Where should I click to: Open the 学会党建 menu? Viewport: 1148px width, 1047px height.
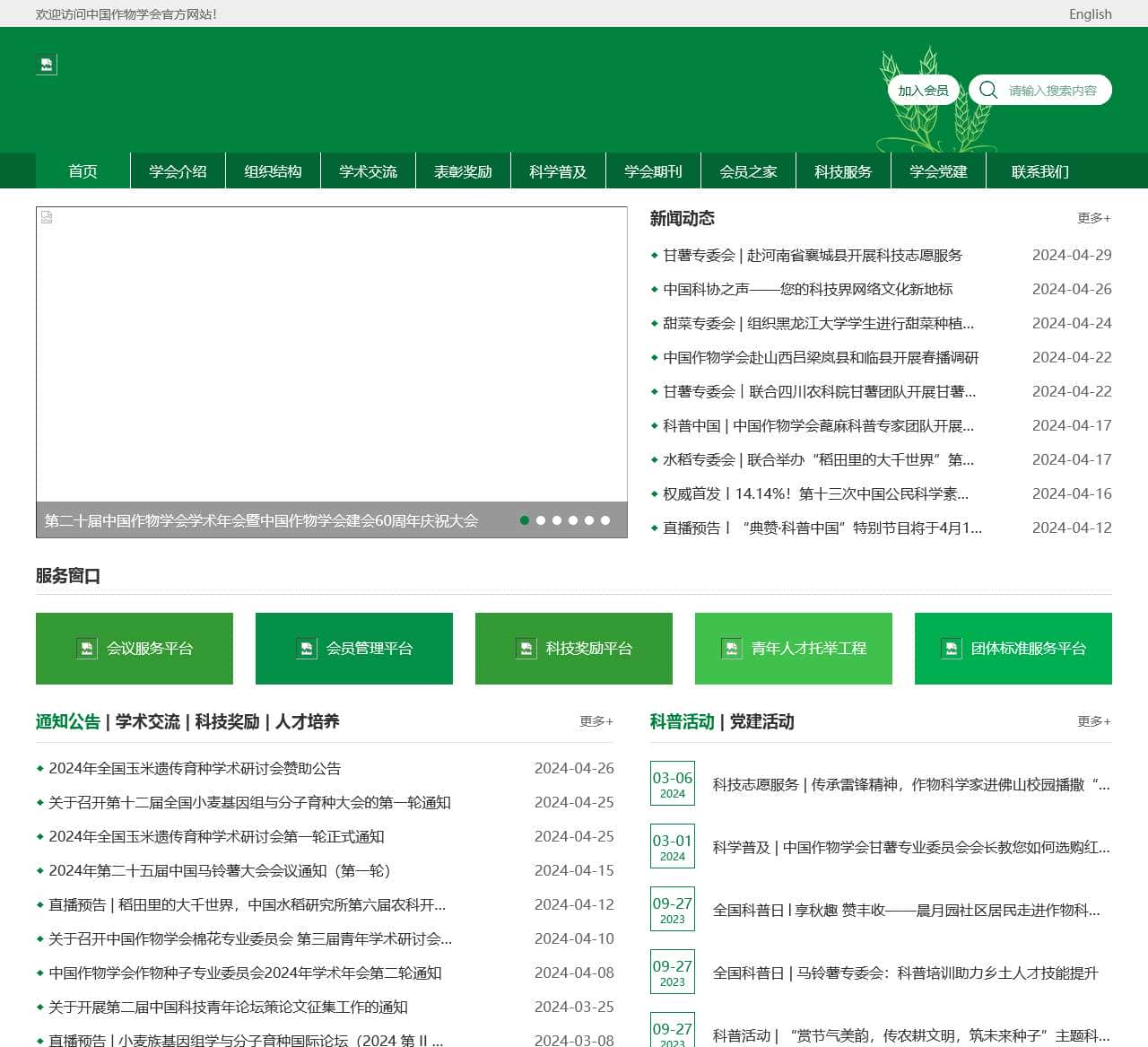click(x=938, y=170)
